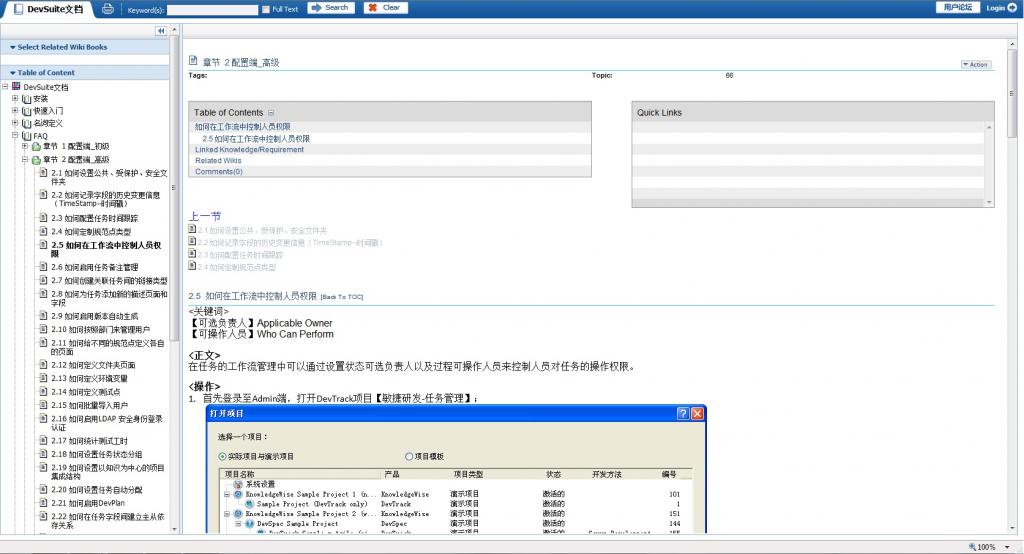Click the folder icon of 章节 1 配置端_初级
The width and height of the screenshot is (1024, 554).
pyautogui.click(x=36, y=147)
